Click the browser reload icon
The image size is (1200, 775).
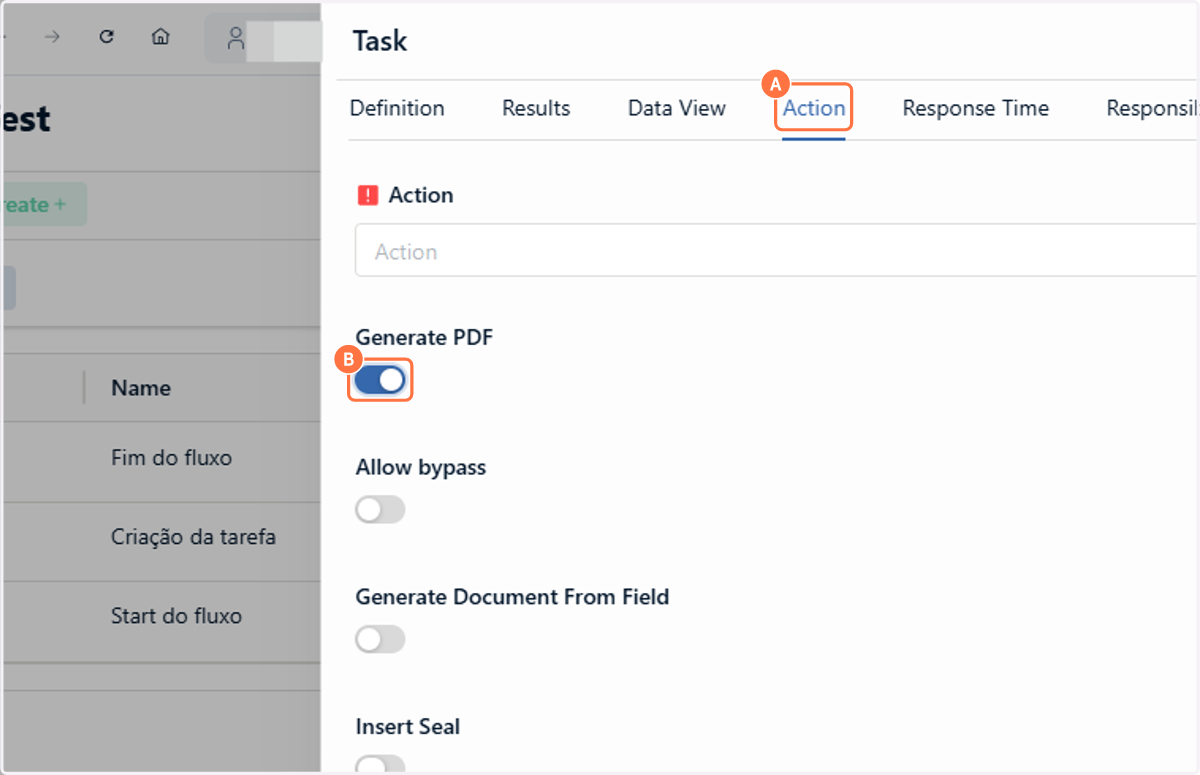click(107, 37)
